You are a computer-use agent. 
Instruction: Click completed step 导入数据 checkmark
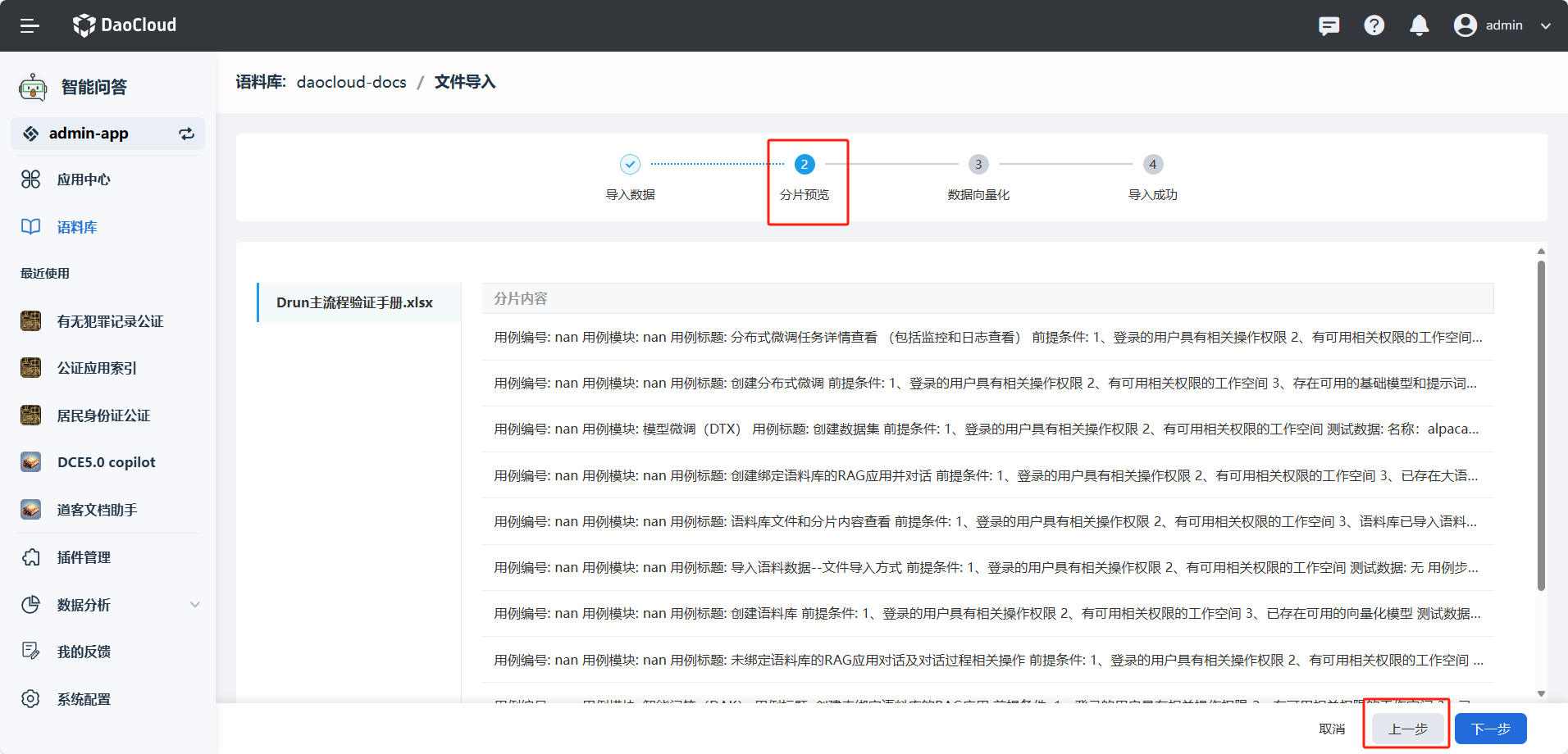click(x=630, y=165)
